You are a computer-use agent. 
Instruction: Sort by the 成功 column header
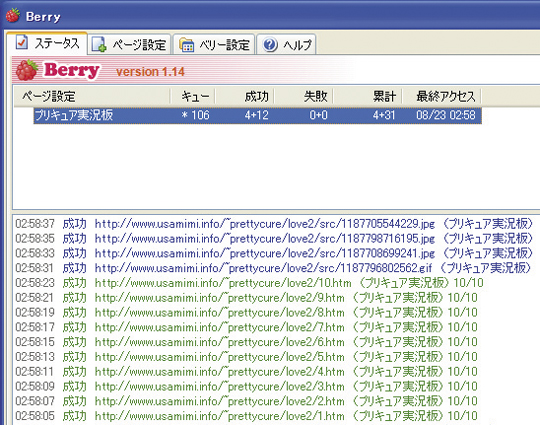click(x=245, y=96)
